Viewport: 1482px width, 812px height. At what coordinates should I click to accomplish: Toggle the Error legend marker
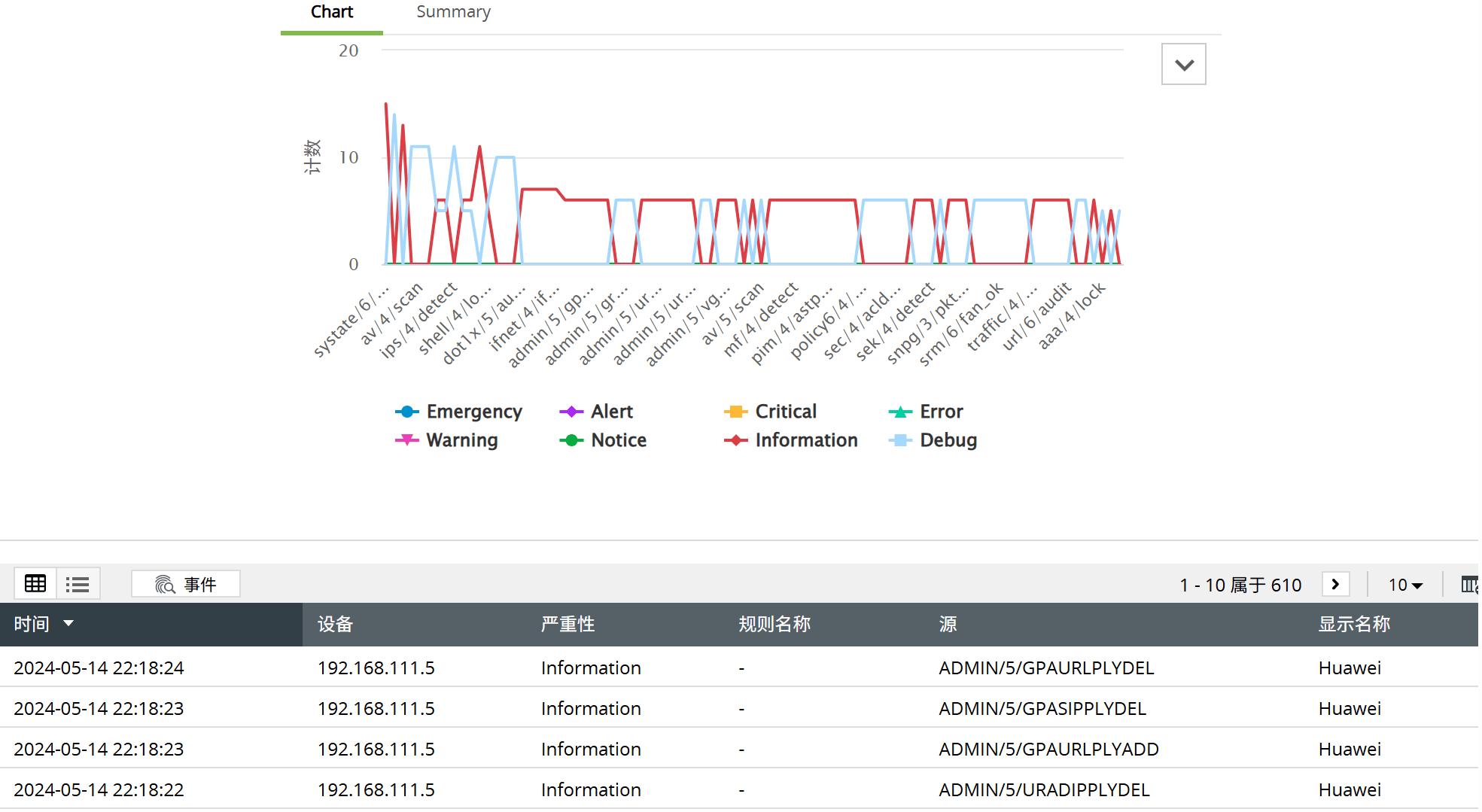[x=900, y=412]
